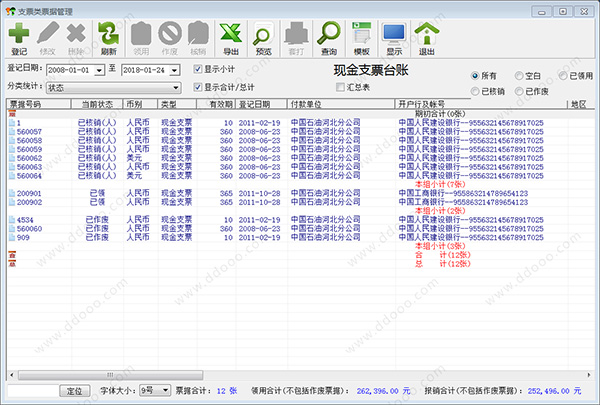Select ticket number 560060 cell
600x405 pixels.
click(x=29, y=229)
